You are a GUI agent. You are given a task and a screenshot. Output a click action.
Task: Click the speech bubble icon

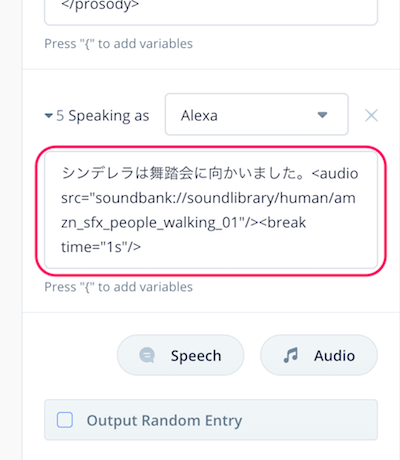pos(147,355)
